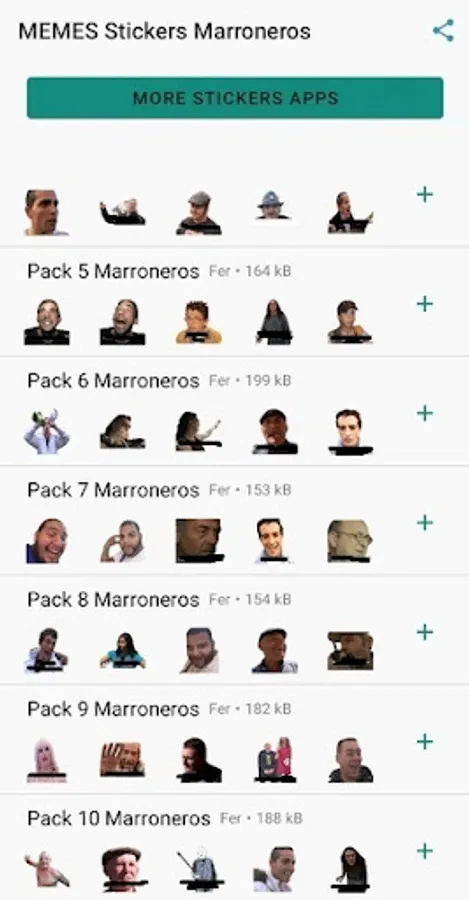The height and width of the screenshot is (900, 469).
Task: Tap the orange shirt boy sticker in Pack 5
Action: 199,322
